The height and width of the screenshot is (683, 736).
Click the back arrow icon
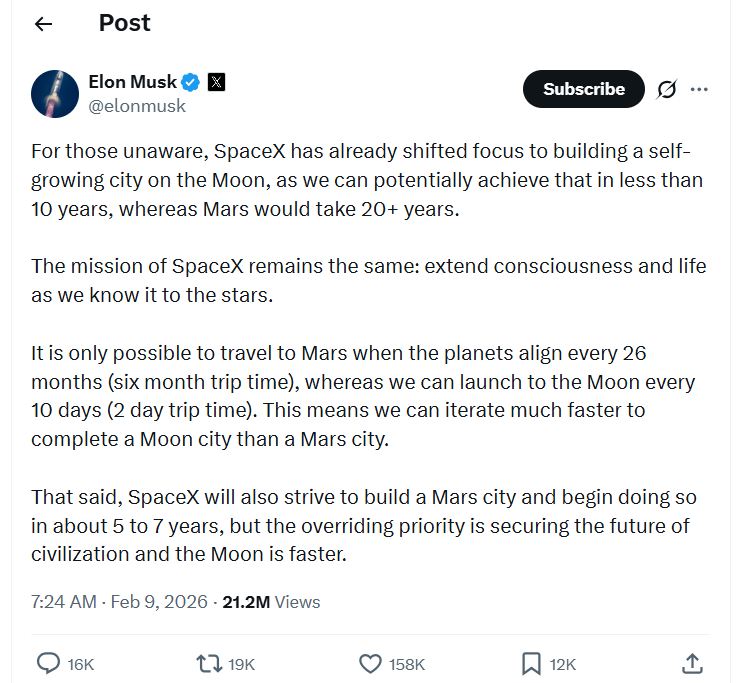pos(43,24)
